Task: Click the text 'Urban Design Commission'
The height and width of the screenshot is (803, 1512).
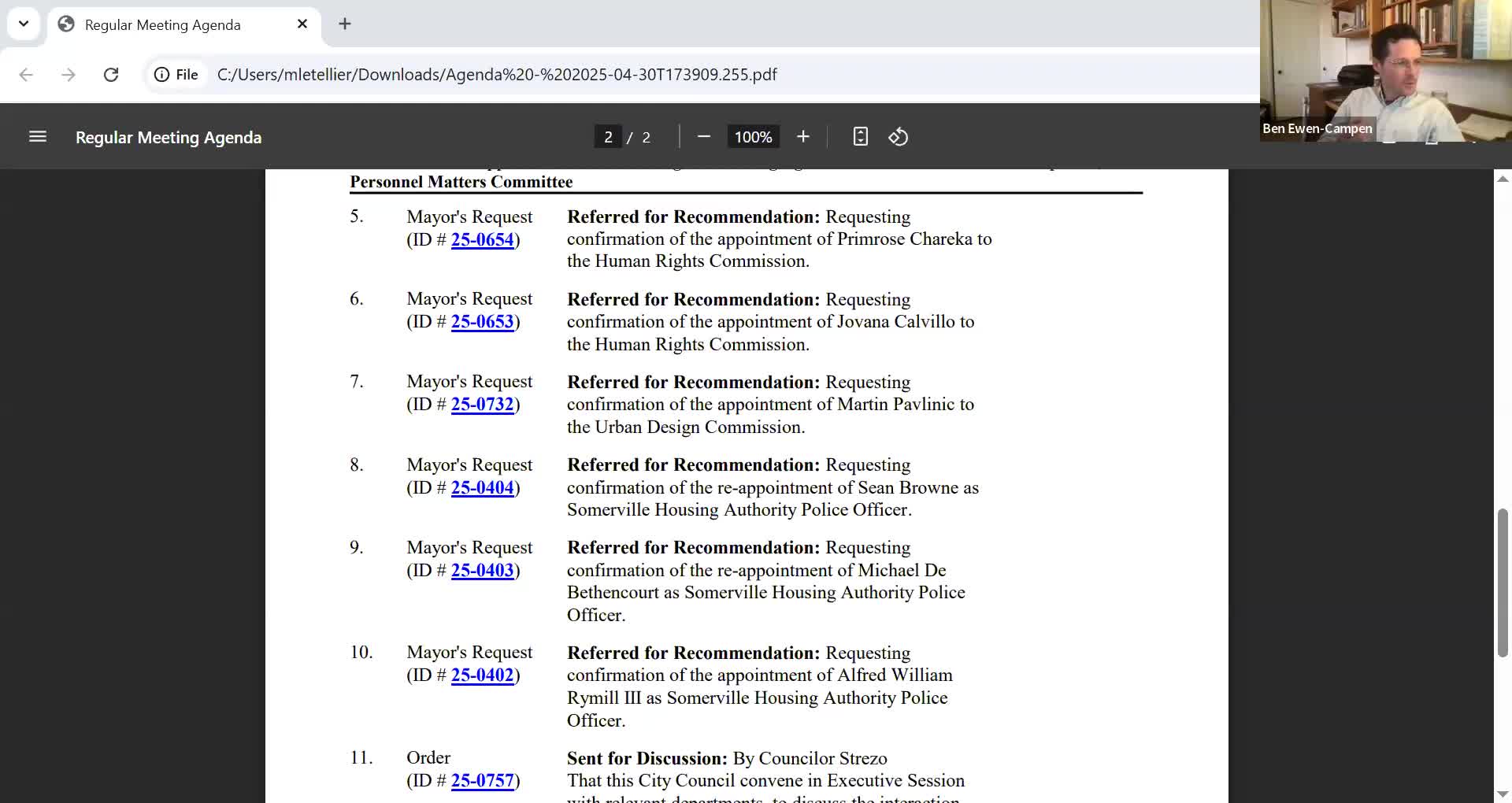Action: pos(700,427)
